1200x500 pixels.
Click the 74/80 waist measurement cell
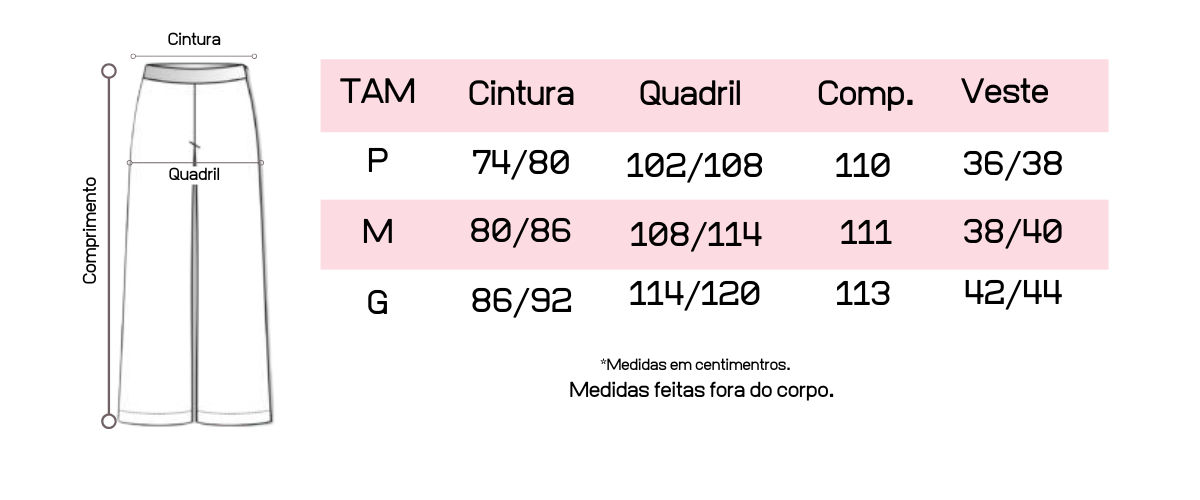[x=520, y=162]
